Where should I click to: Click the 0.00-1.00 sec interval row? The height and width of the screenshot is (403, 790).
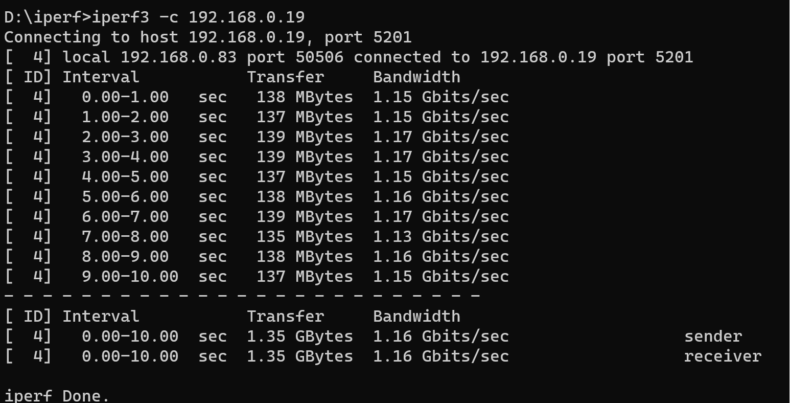(x=256, y=97)
